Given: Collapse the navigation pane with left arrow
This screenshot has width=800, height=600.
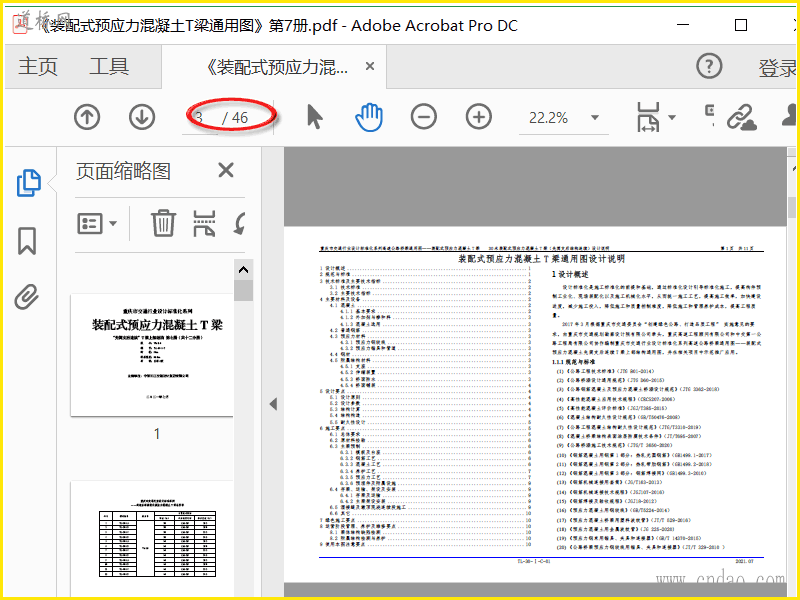Looking at the screenshot, I should click(x=273, y=404).
